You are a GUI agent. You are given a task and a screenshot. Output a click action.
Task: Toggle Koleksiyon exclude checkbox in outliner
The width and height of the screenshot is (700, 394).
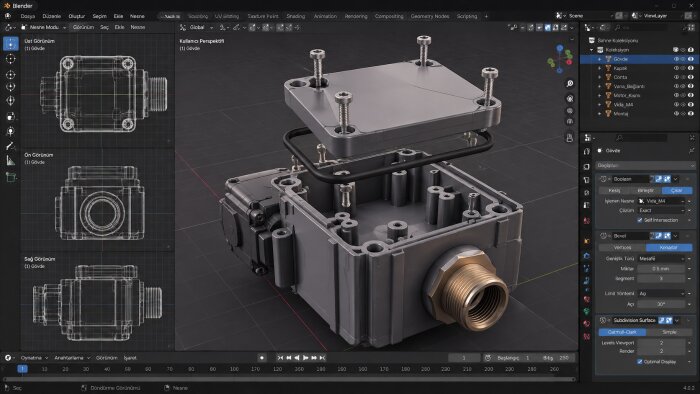pos(676,50)
